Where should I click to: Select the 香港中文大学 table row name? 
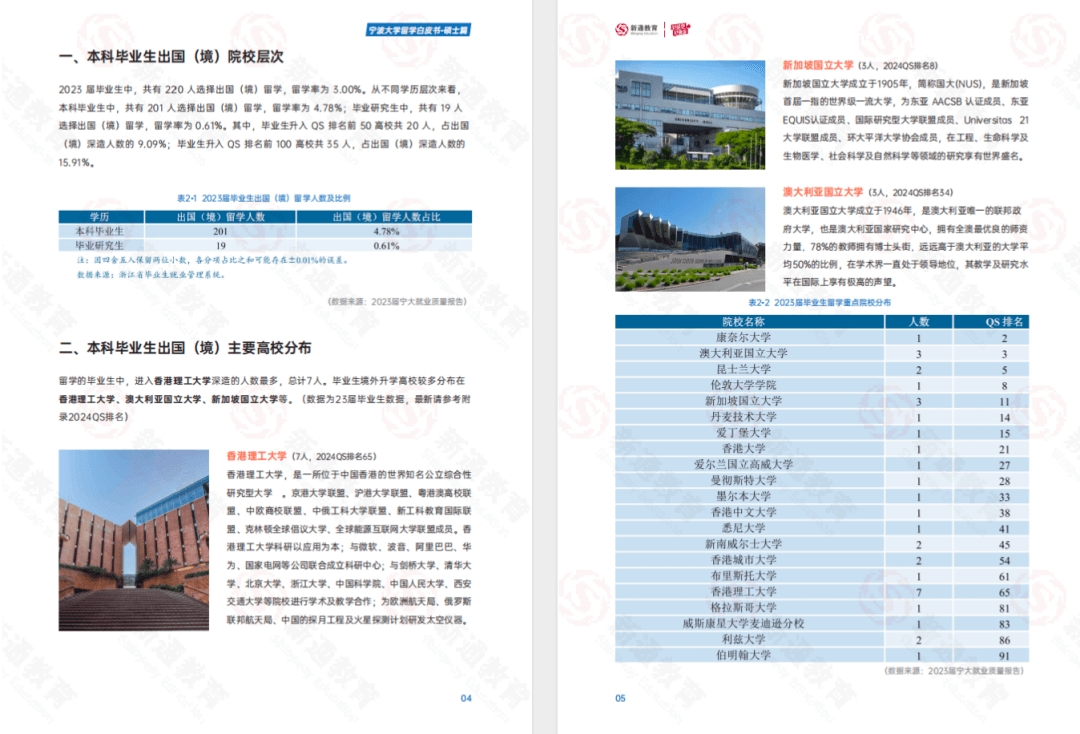744,512
